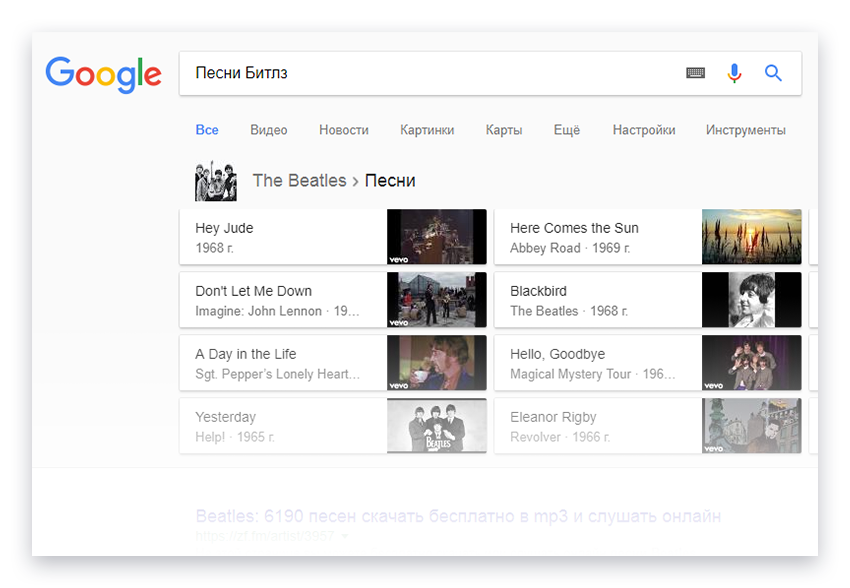850x588 pixels.
Task: Click the blue magnifier search icon
Action: click(x=773, y=73)
